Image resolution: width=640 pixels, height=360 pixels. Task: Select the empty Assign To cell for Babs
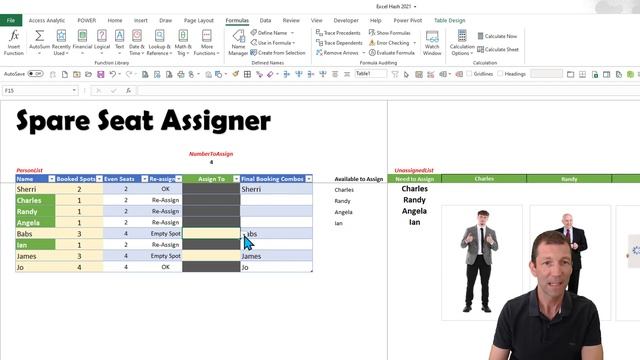pos(211,233)
